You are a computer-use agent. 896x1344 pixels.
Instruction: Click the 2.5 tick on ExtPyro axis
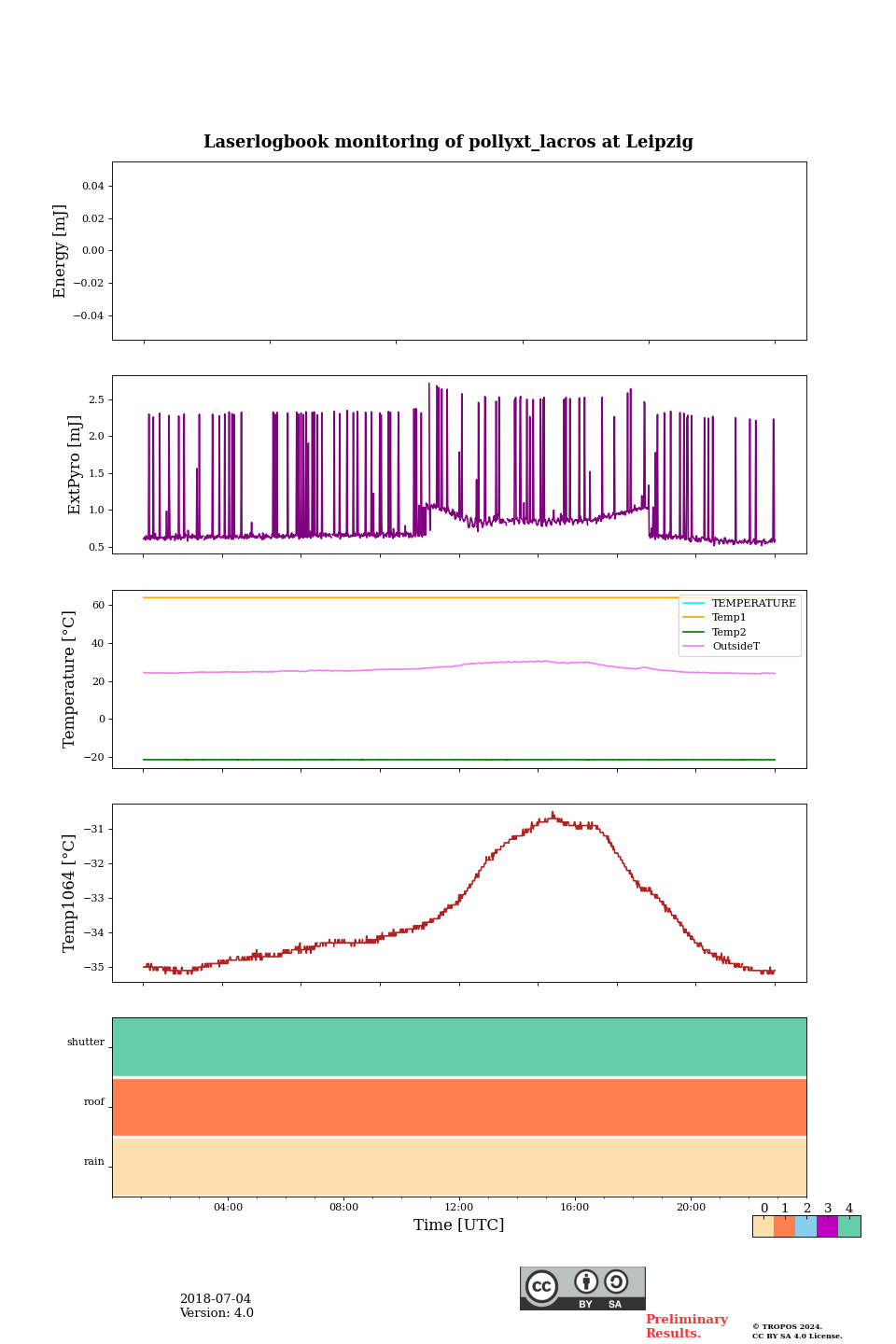(x=96, y=399)
